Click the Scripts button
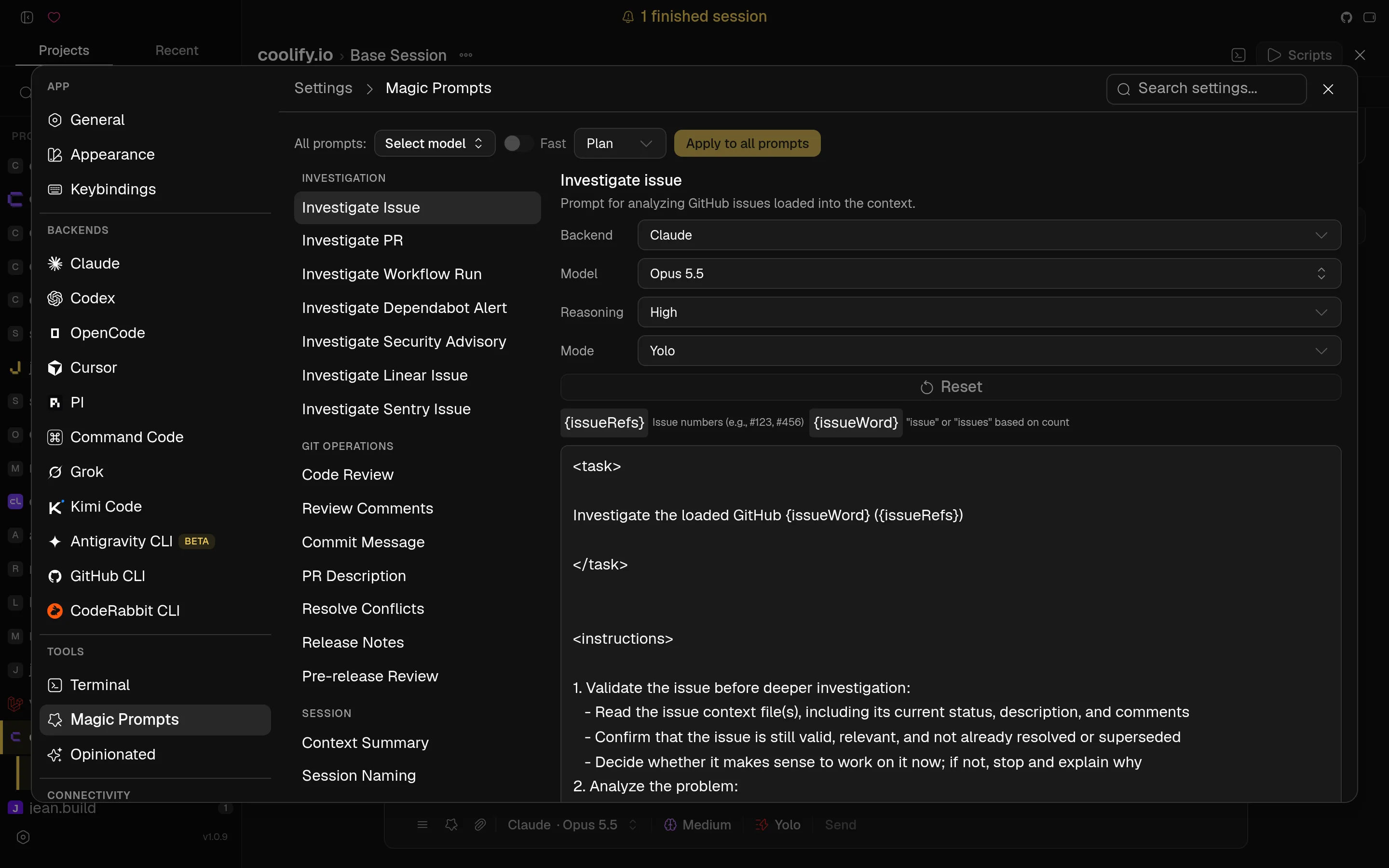The height and width of the screenshot is (868, 1389). click(x=1300, y=55)
